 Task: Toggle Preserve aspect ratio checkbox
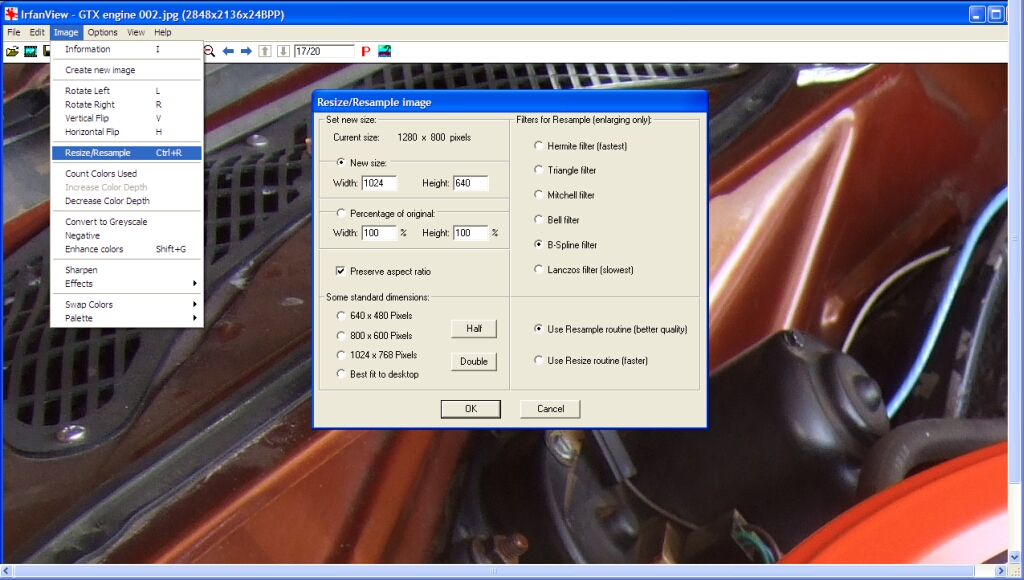point(341,271)
